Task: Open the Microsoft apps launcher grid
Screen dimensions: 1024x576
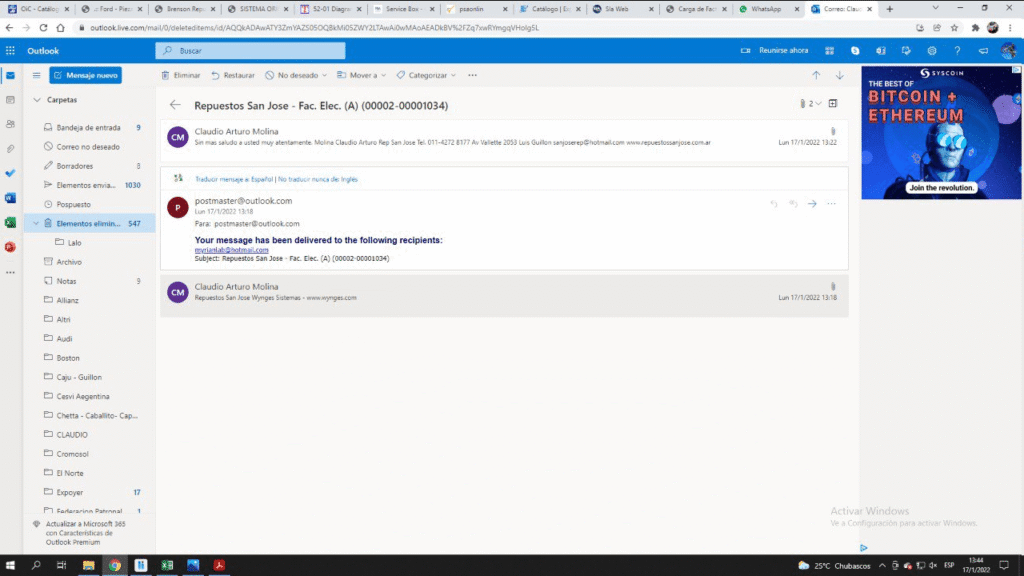Action: [x=10, y=50]
